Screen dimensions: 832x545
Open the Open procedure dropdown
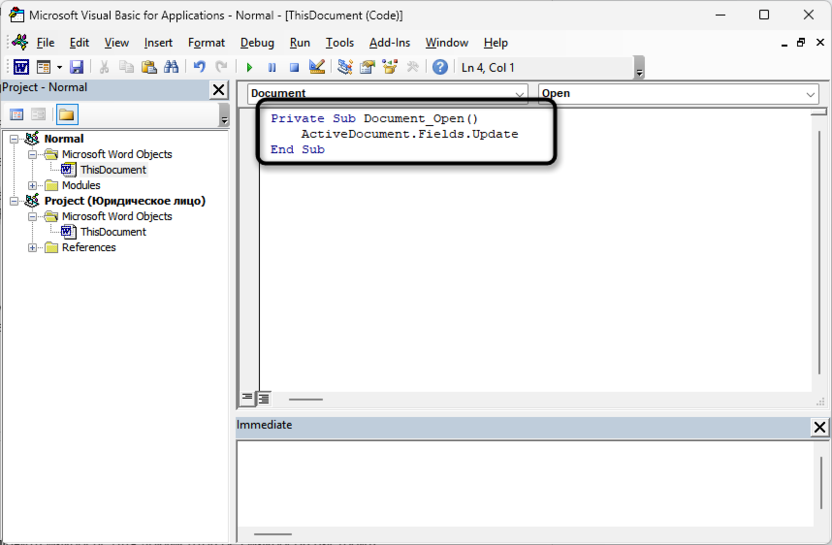coord(809,94)
